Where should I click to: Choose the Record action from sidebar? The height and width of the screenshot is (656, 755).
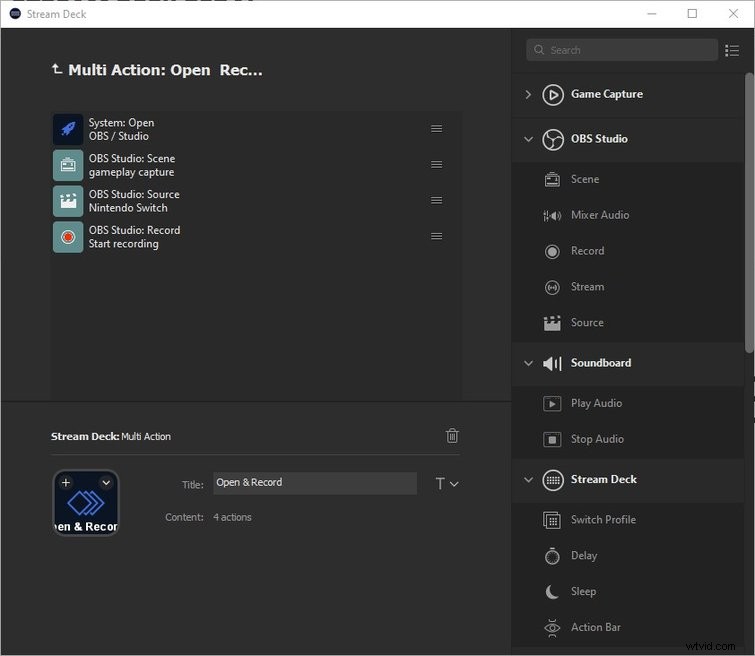pyautogui.click(x=587, y=251)
